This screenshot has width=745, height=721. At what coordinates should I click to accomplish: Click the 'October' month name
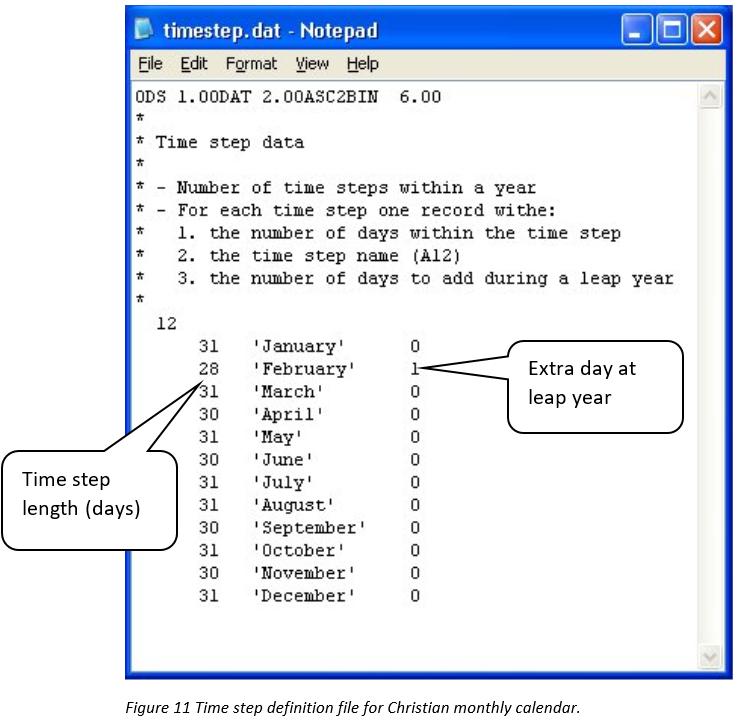[298, 550]
